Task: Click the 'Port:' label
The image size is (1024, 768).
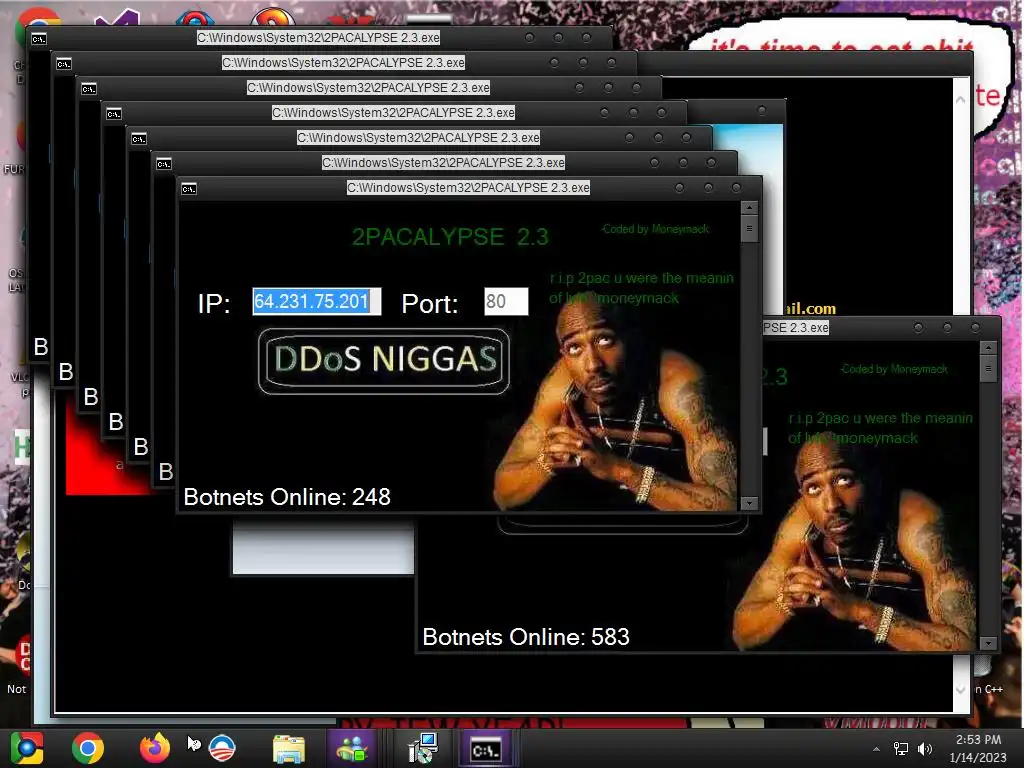Action: coord(430,304)
